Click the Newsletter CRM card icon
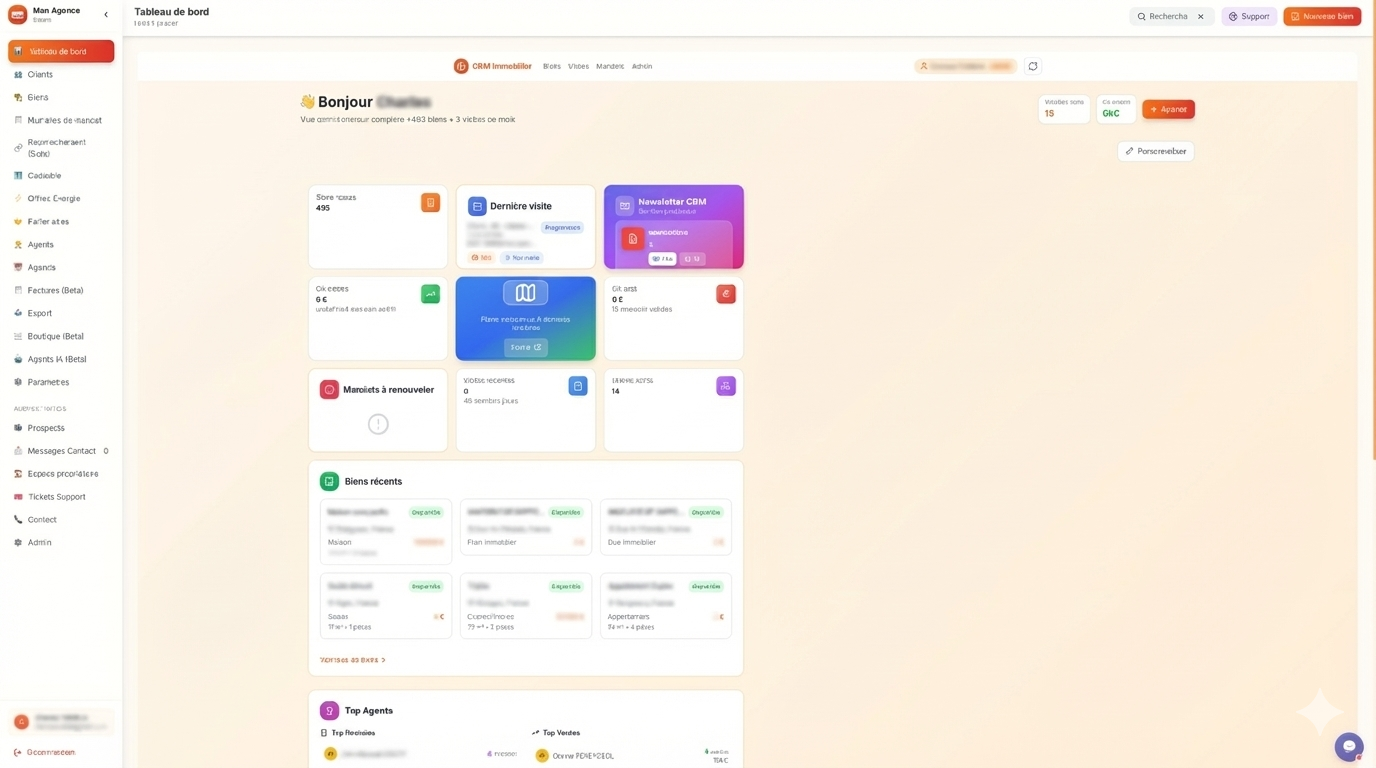The image size is (1376, 768). click(x=624, y=205)
